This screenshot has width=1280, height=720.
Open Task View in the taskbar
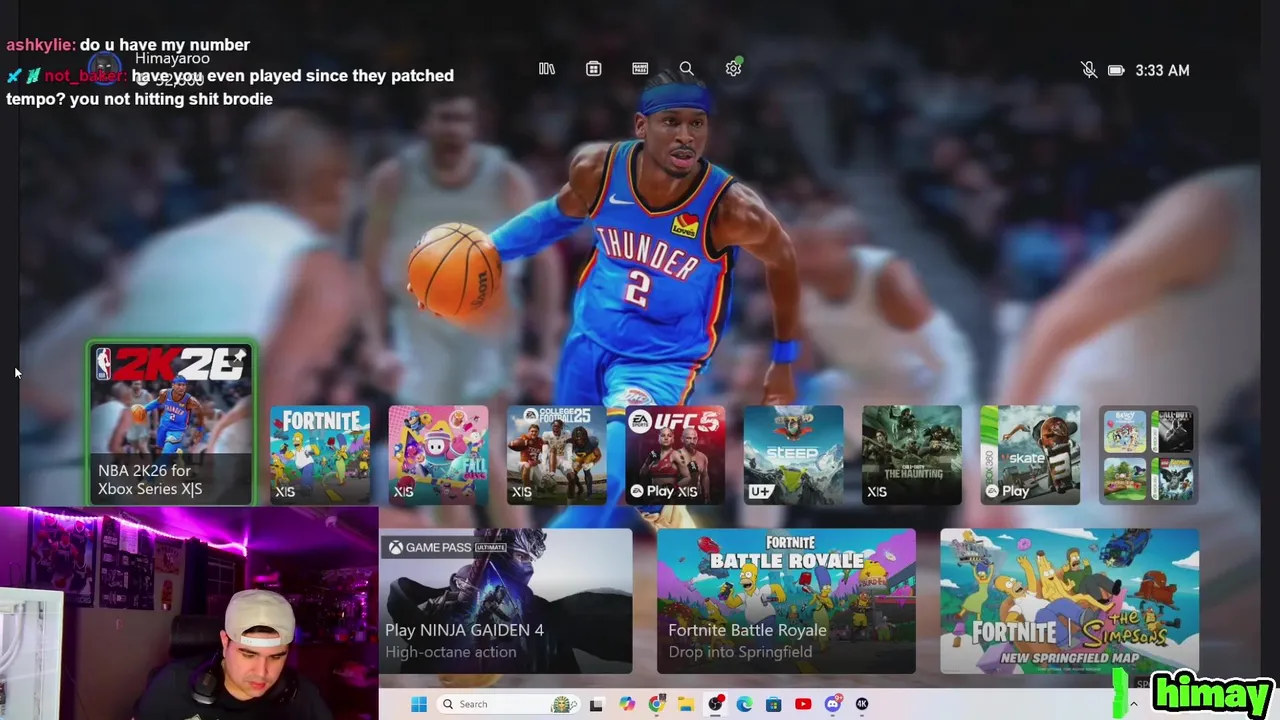[x=596, y=704]
